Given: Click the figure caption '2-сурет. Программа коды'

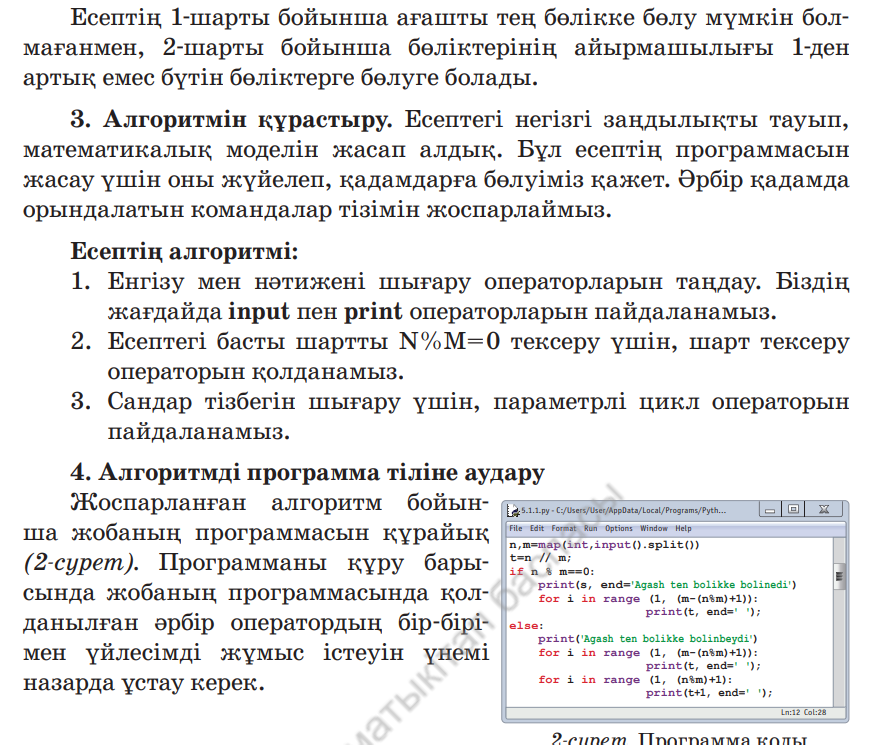Looking at the screenshot, I should [x=678, y=738].
